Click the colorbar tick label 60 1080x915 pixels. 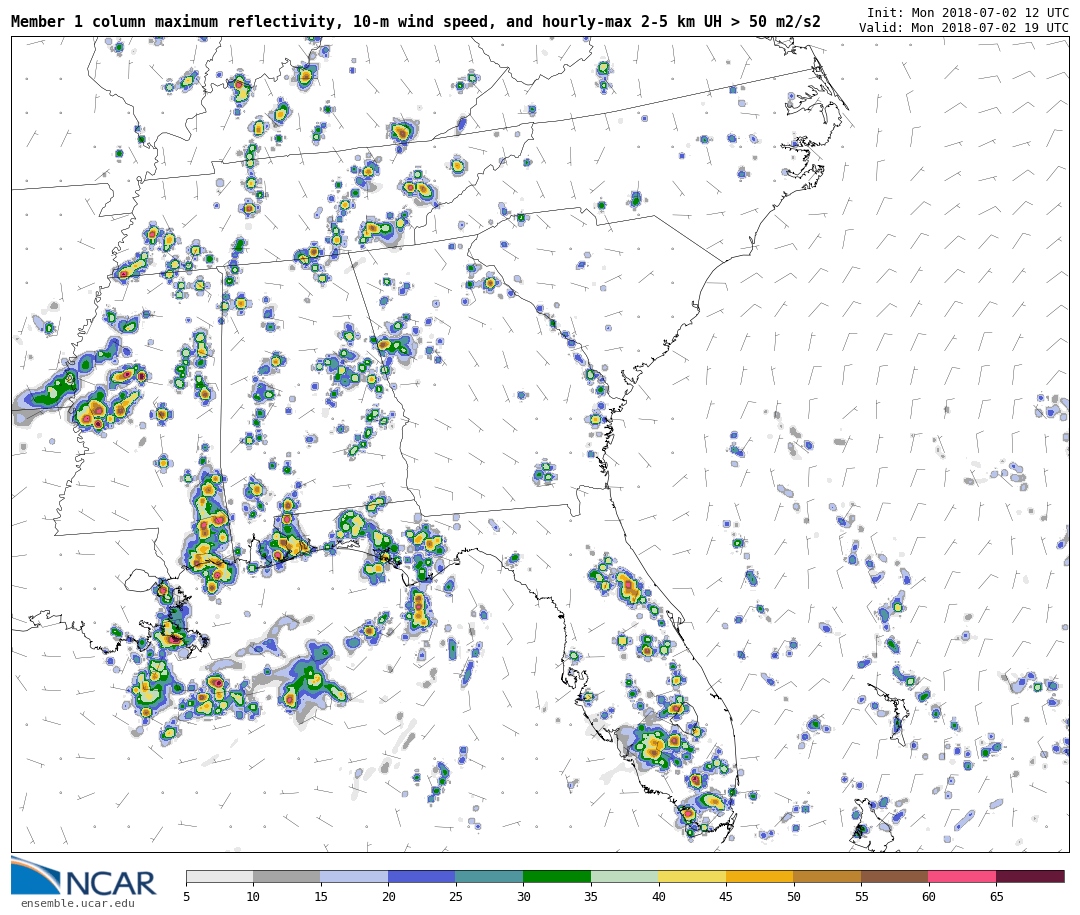pos(928,896)
